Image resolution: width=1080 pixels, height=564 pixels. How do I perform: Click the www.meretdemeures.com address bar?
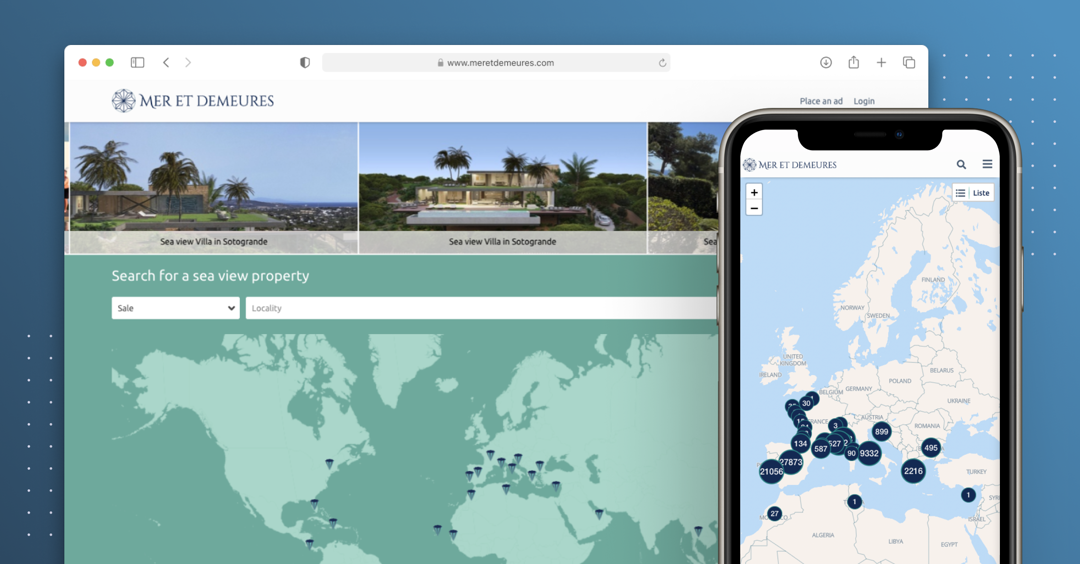click(496, 63)
